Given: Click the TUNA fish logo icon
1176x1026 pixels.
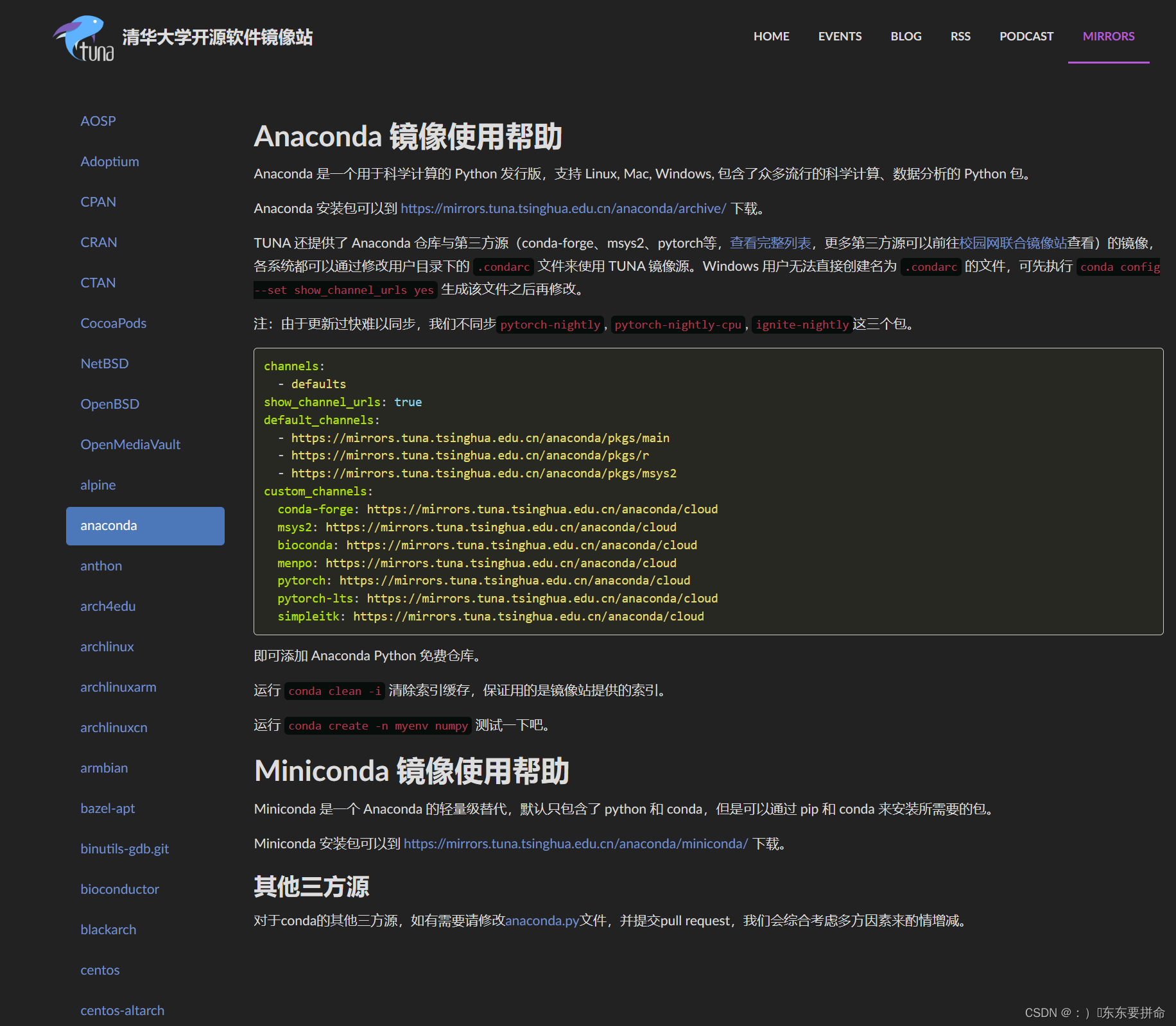Looking at the screenshot, I should pyautogui.click(x=84, y=38).
